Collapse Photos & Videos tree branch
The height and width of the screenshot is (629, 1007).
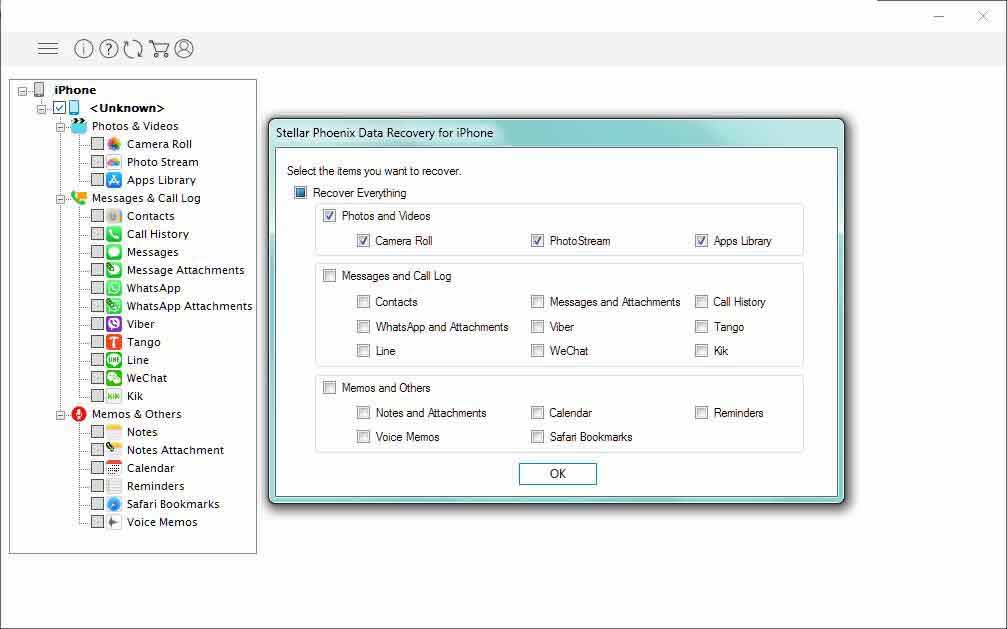pos(60,127)
